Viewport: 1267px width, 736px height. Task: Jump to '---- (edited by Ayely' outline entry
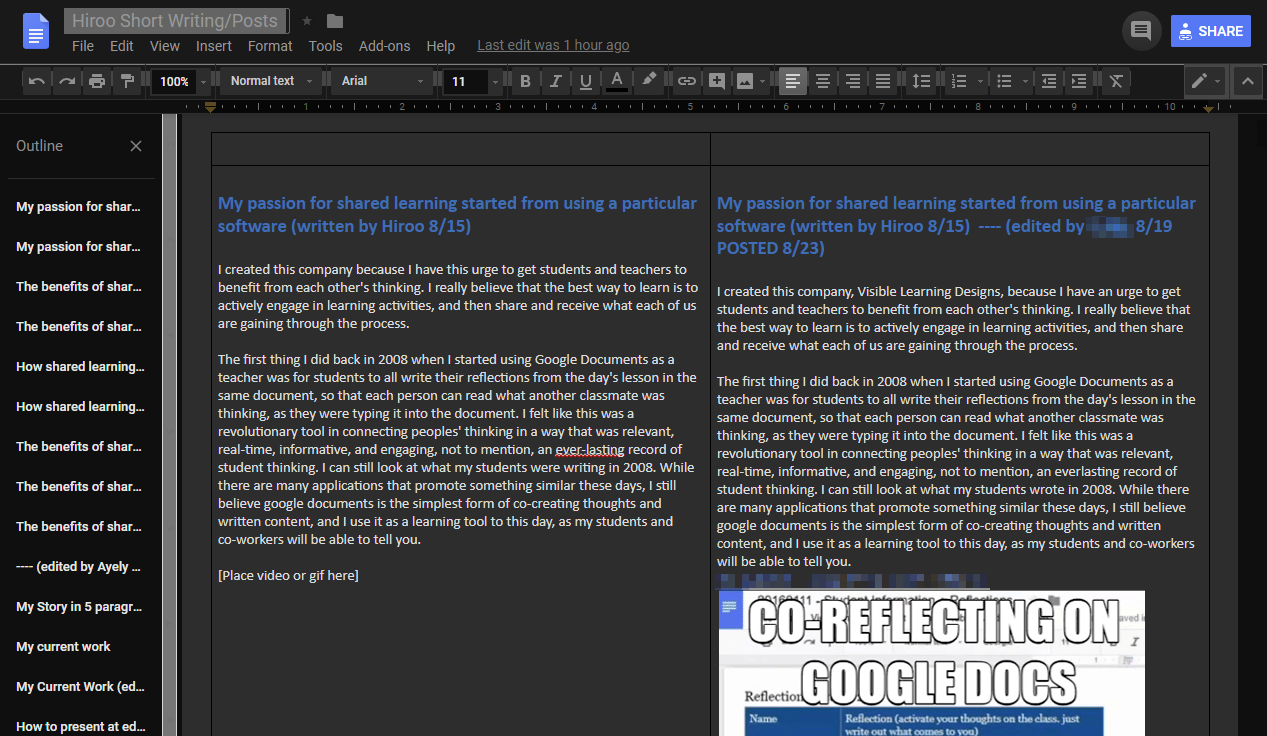pos(79,567)
